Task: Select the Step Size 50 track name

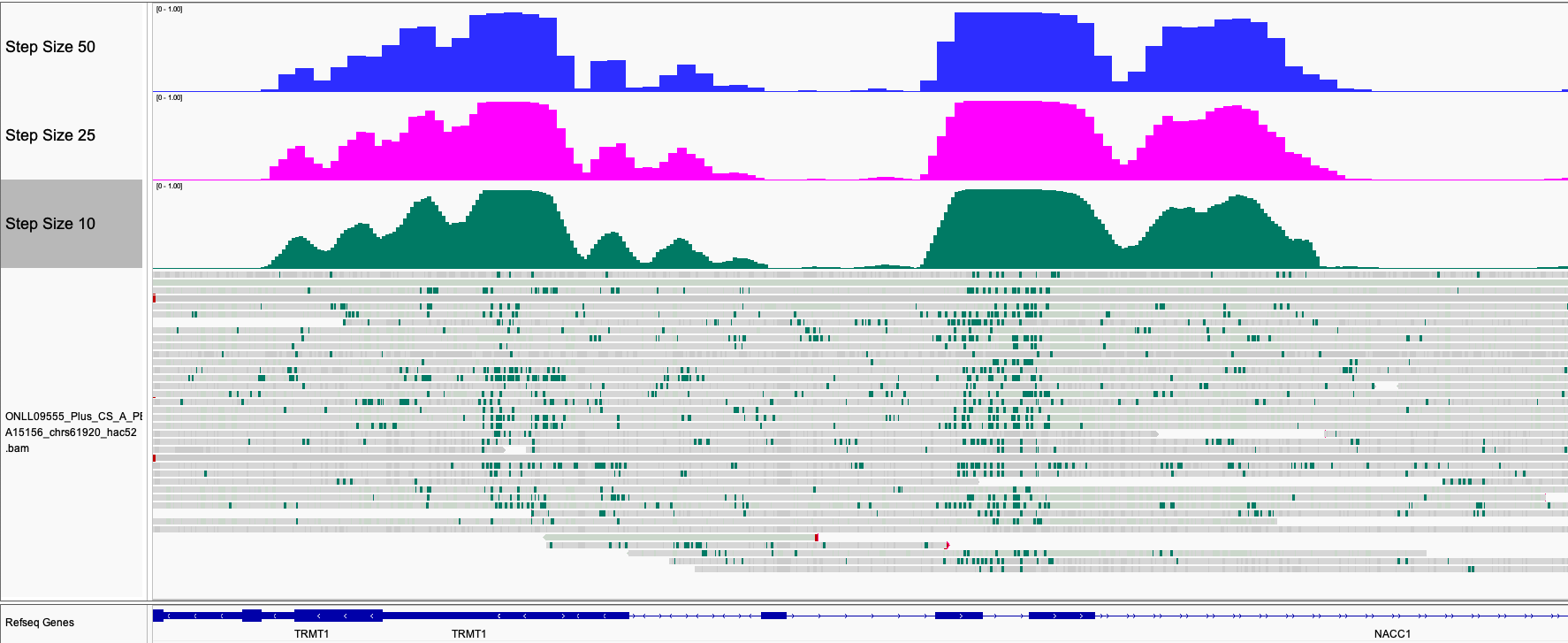Action: point(50,47)
